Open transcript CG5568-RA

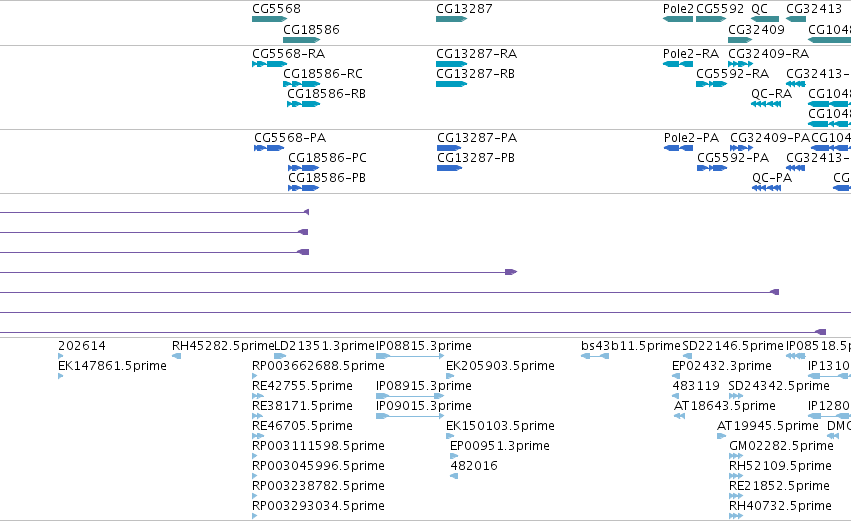click(288, 54)
